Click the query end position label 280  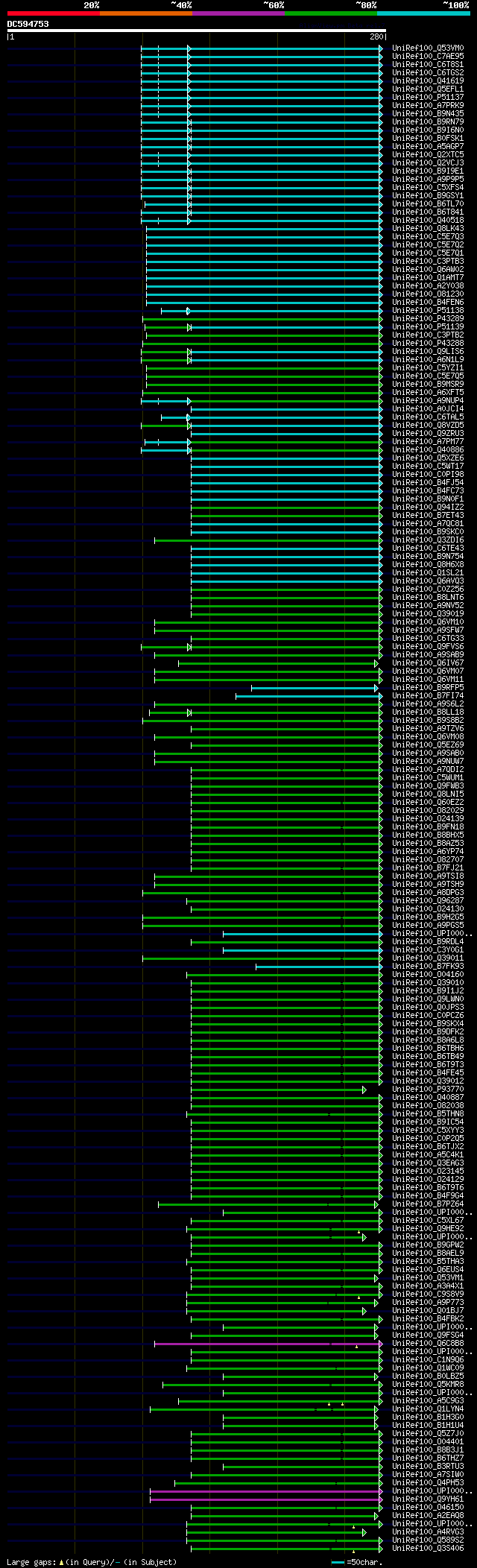(x=376, y=37)
